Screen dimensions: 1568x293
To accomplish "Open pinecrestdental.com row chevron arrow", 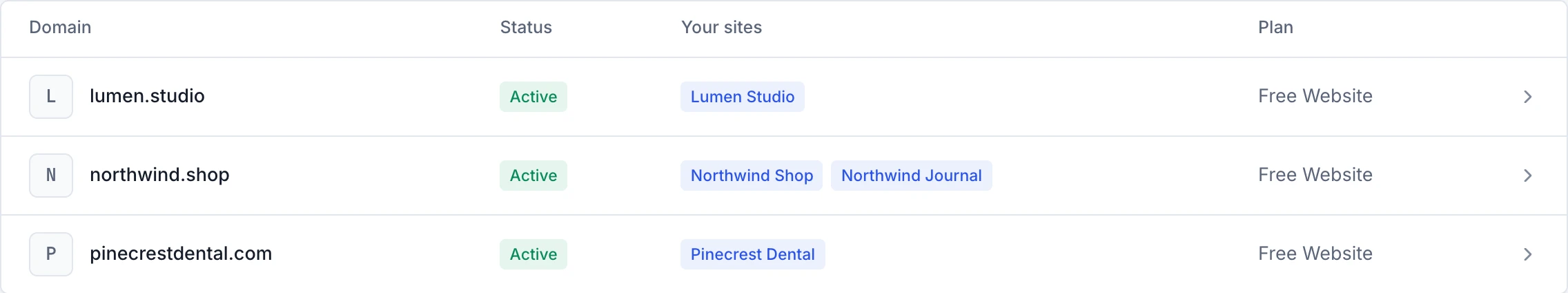I will click(x=1527, y=254).
